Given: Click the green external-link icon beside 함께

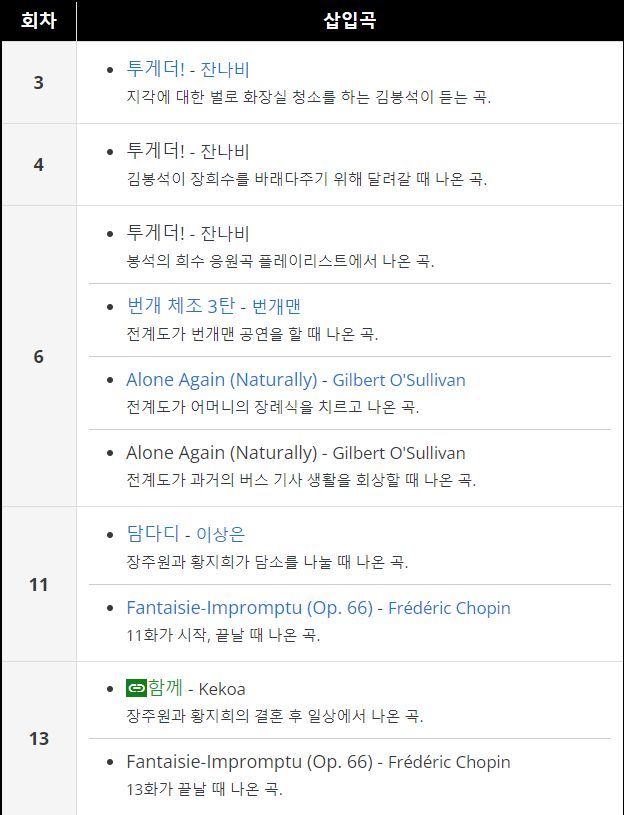Looking at the screenshot, I should pyautogui.click(x=136, y=688).
